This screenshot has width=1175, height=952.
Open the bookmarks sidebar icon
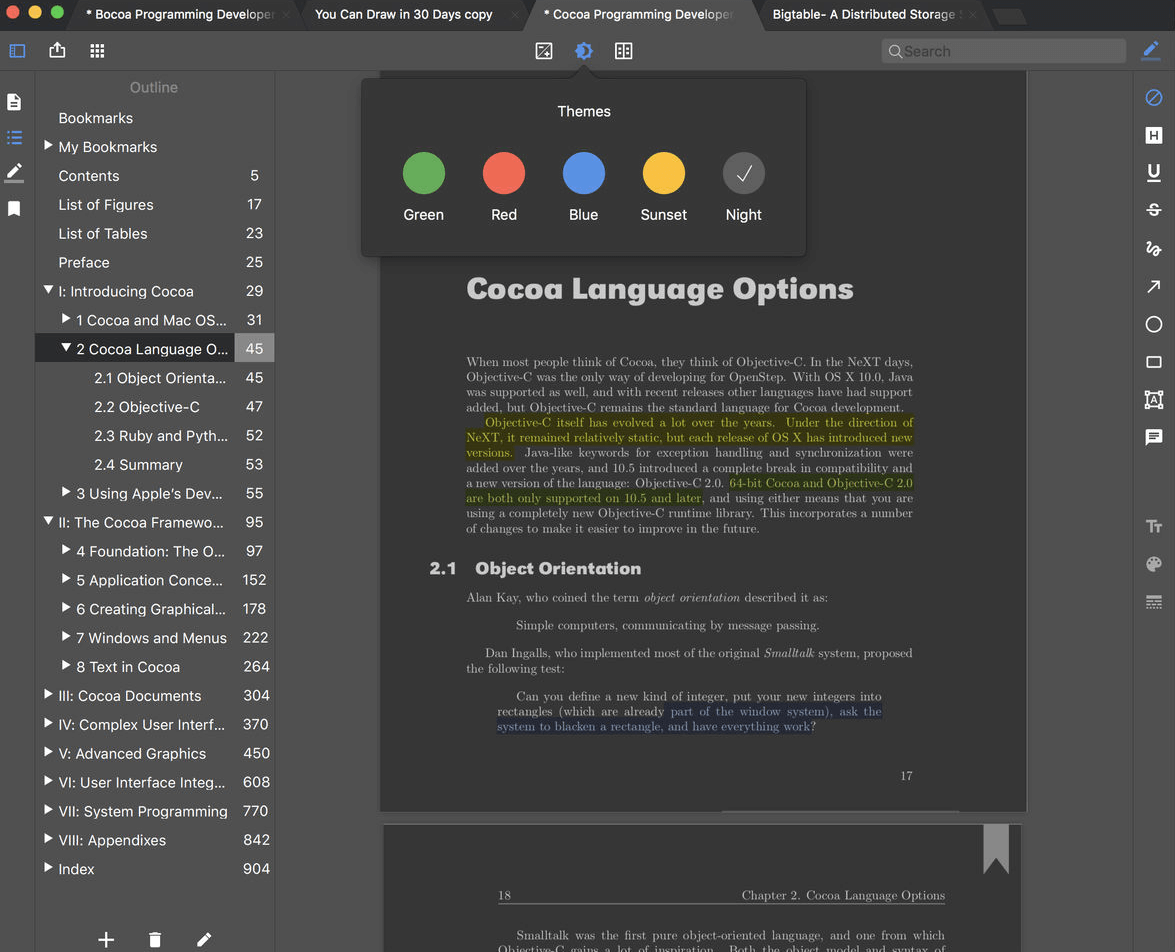tap(14, 208)
